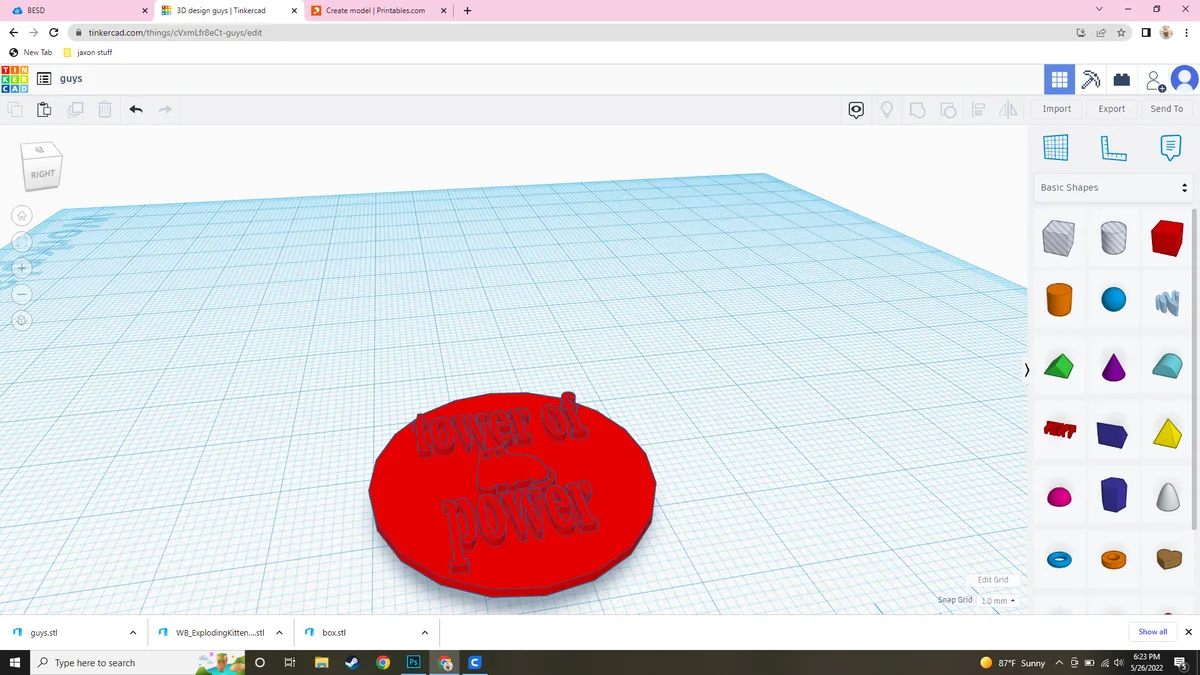Open the Bricks mode icon

[x=1122, y=79]
